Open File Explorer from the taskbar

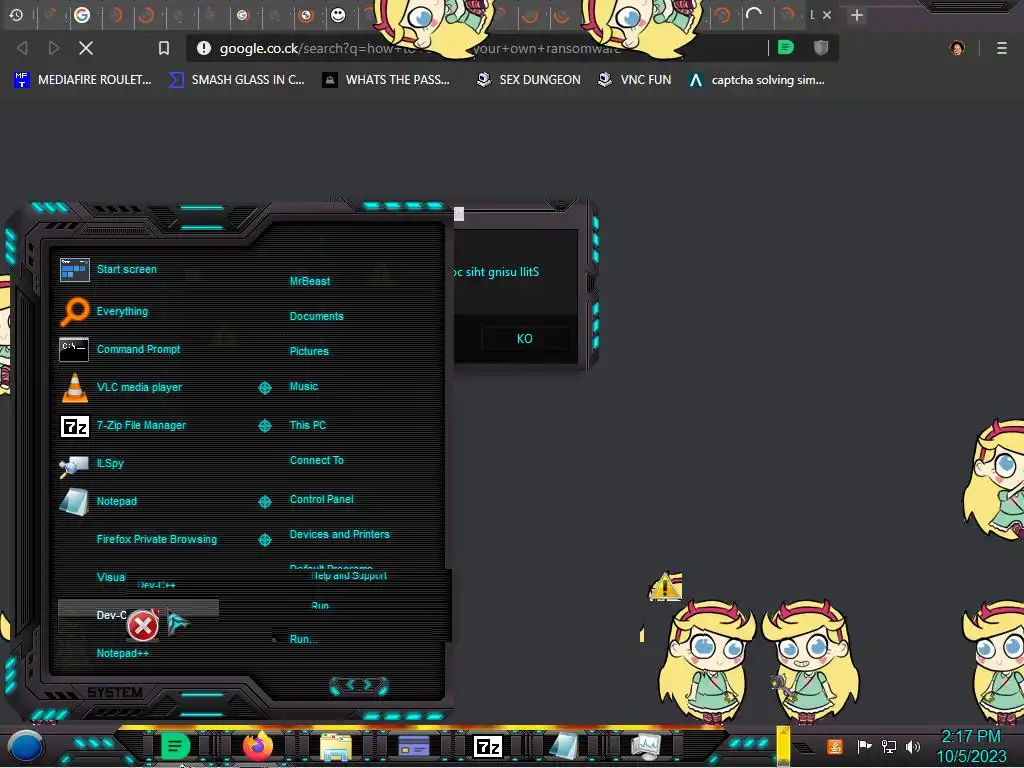336,747
